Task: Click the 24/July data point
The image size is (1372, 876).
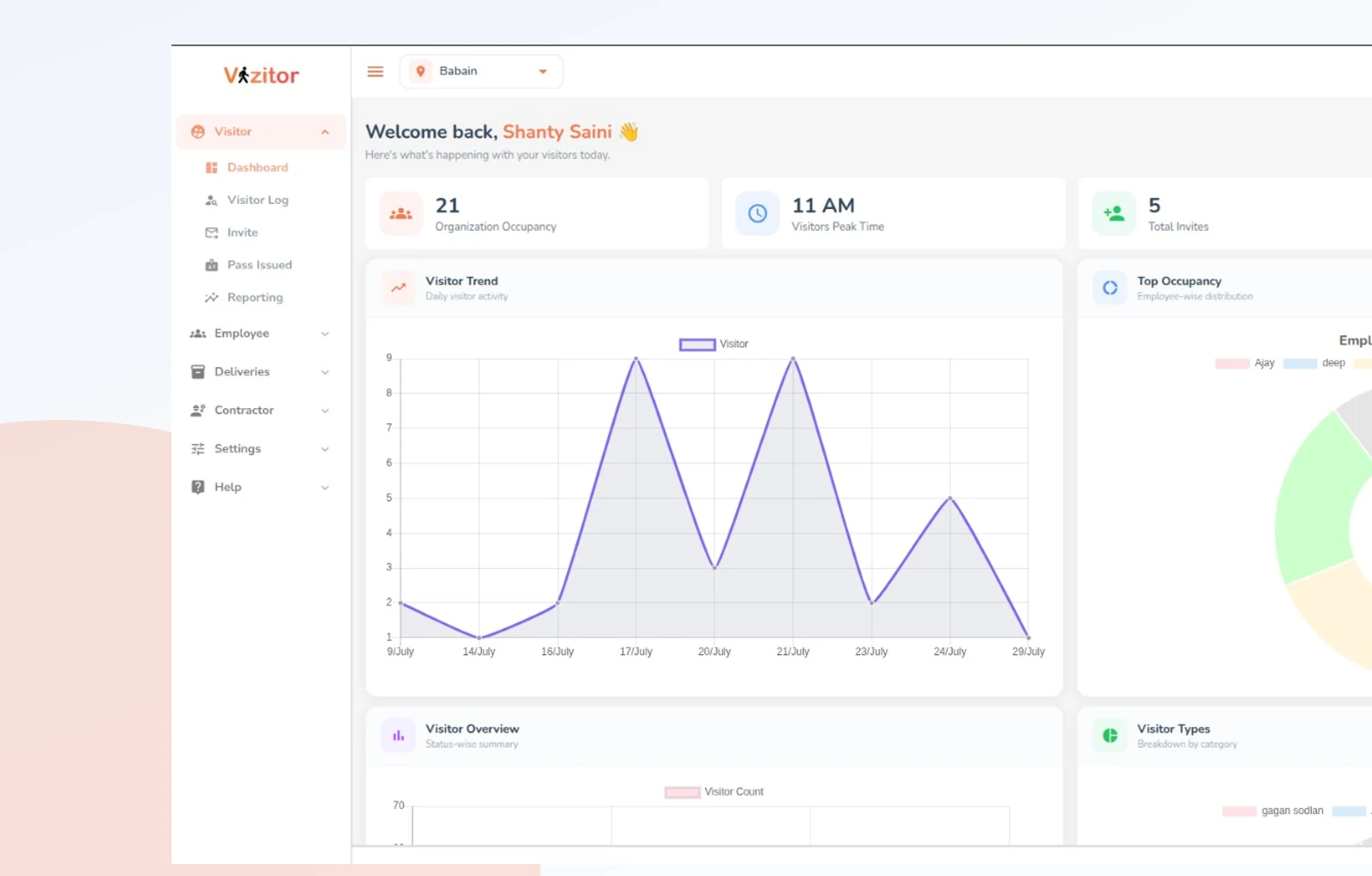Action: click(x=950, y=498)
